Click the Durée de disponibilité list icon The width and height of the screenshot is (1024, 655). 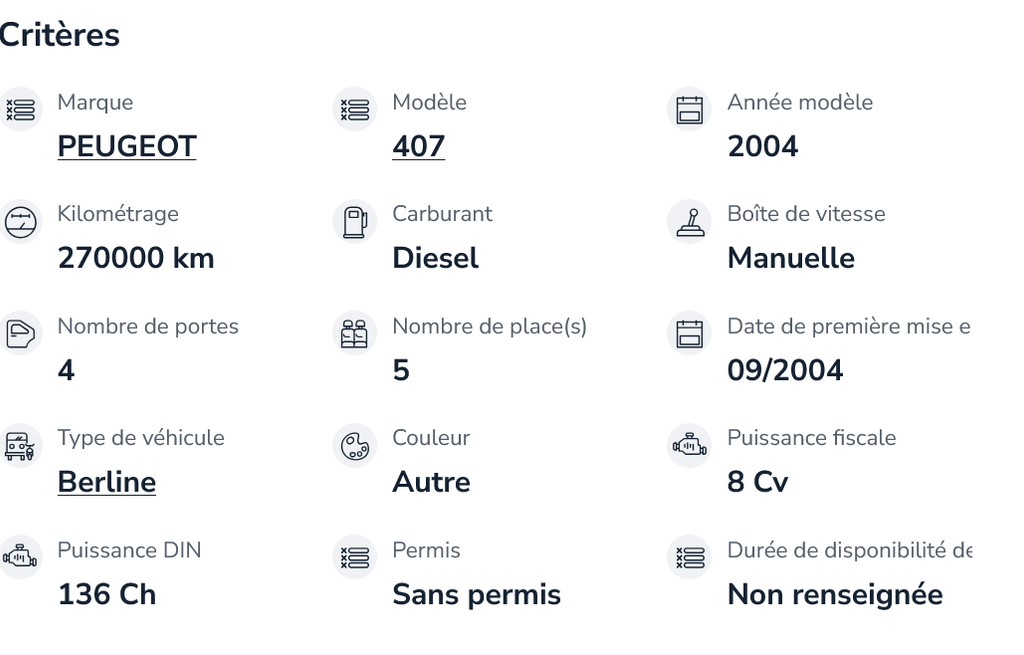pos(689,558)
